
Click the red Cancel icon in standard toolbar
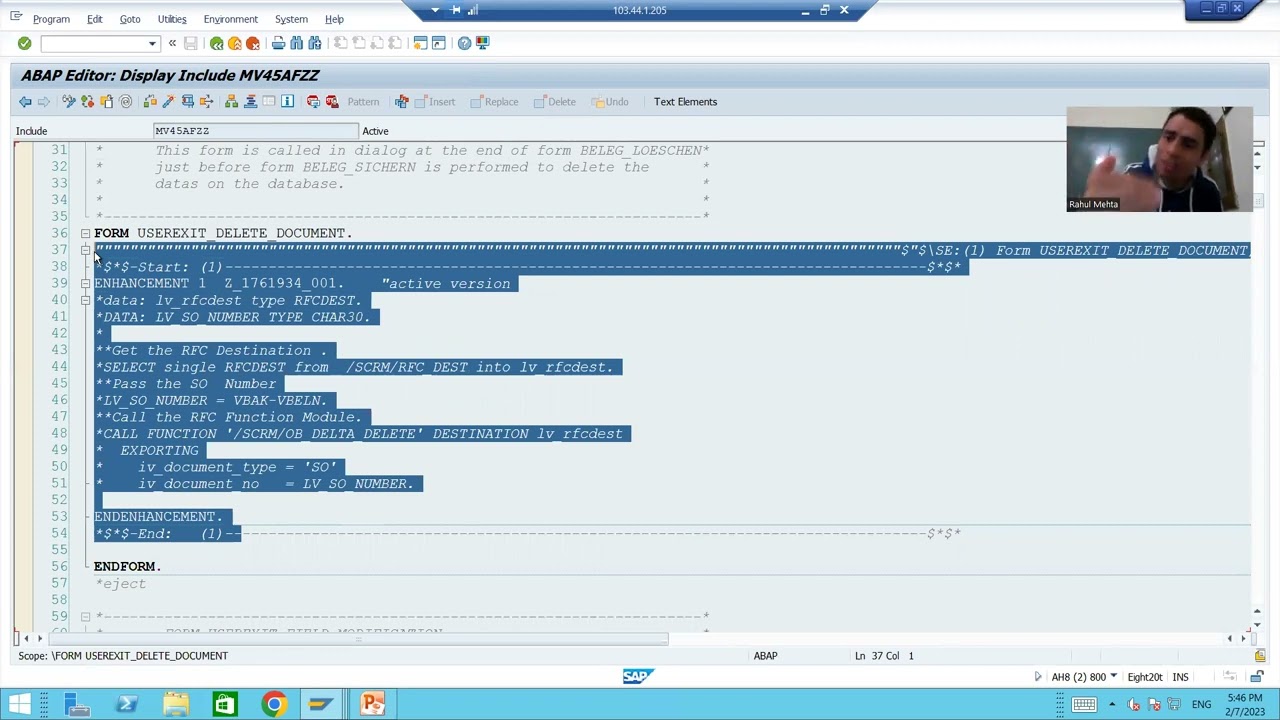point(253,43)
